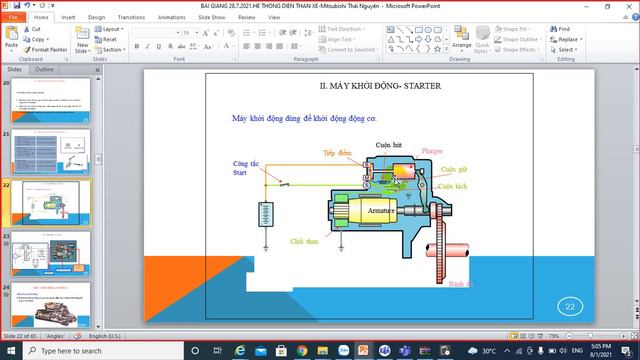Switch to the Design tab
Screen dimensions: 640x360
(x=96, y=17)
